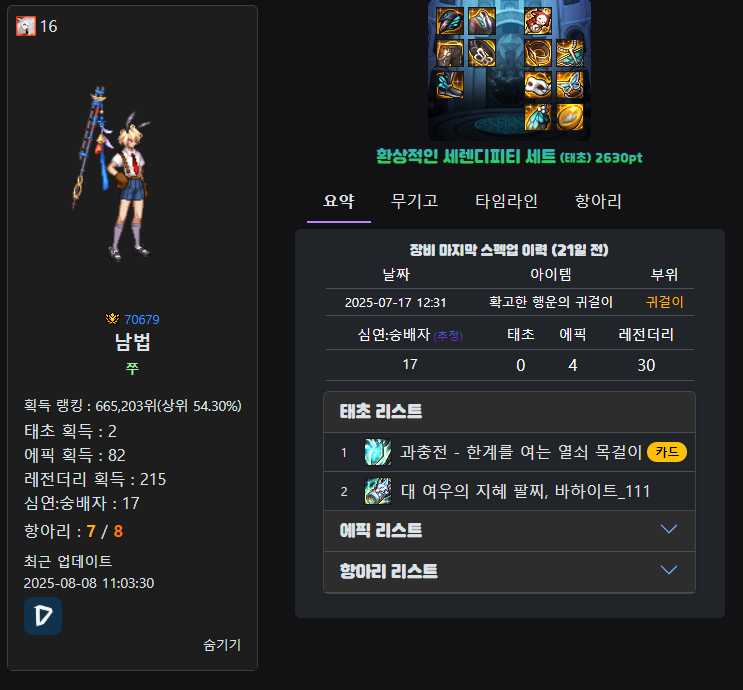Click the butterfly wing item icon

coord(538,117)
